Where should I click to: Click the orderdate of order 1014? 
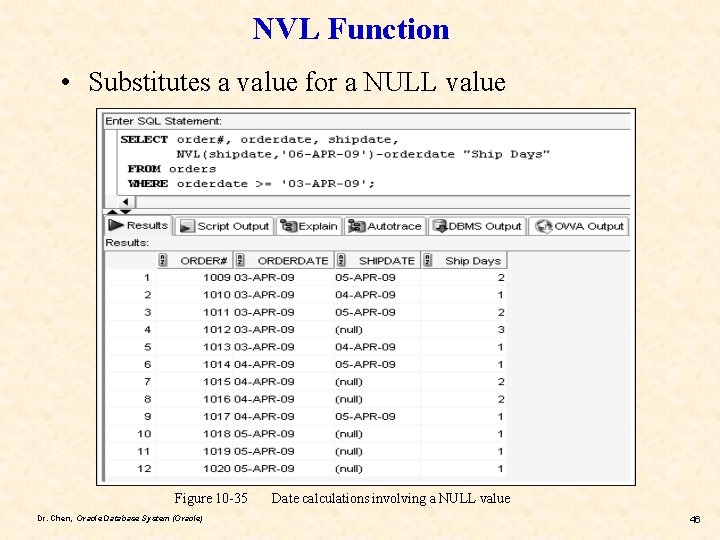point(264,365)
